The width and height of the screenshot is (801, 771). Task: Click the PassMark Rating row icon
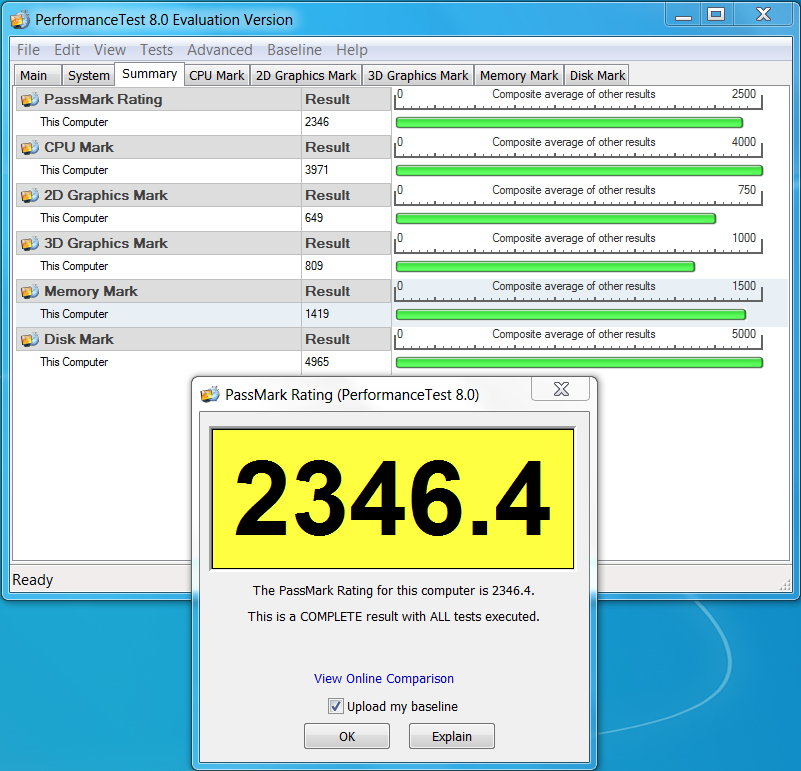coord(30,99)
